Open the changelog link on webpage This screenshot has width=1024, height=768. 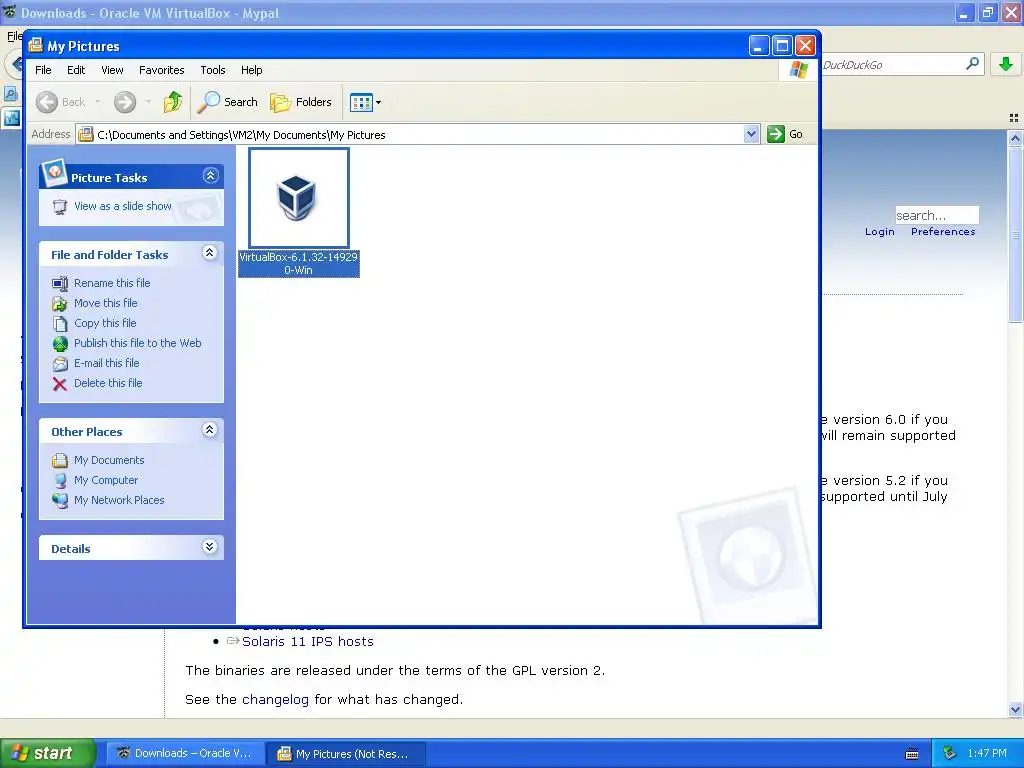pyautogui.click(x=275, y=699)
